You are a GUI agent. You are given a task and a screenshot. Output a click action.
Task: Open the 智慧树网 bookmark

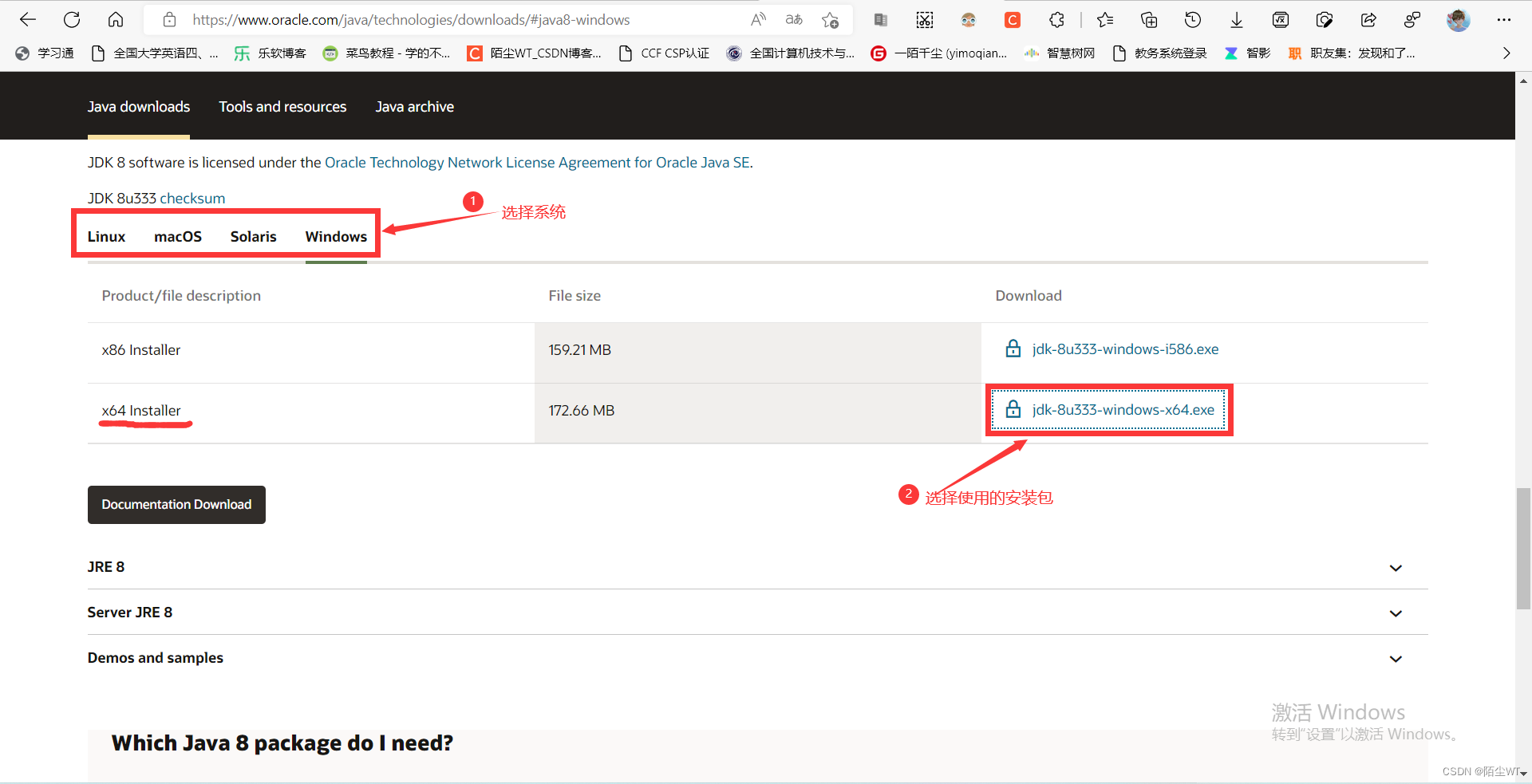(1060, 53)
